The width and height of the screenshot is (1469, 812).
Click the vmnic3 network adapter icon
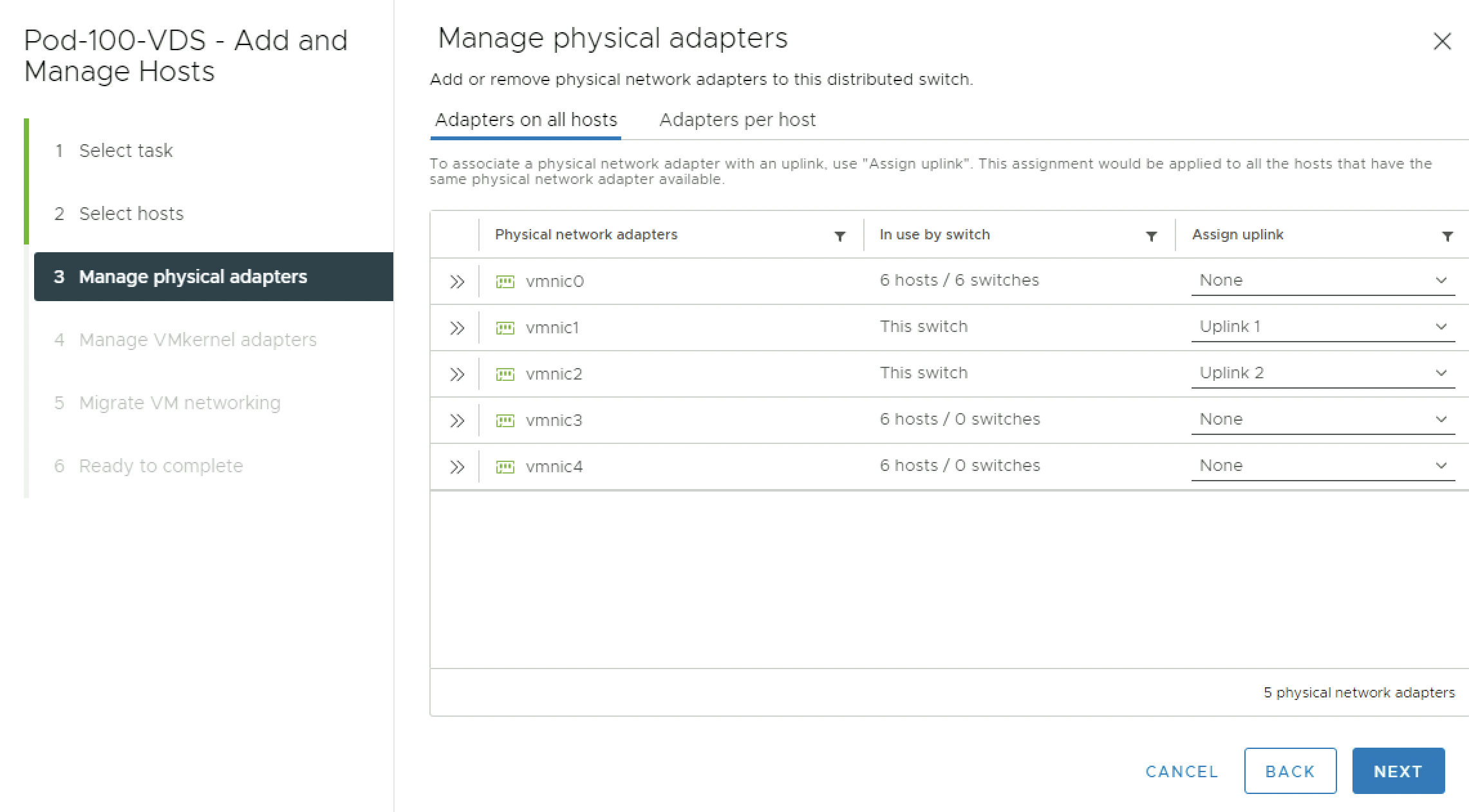point(505,420)
